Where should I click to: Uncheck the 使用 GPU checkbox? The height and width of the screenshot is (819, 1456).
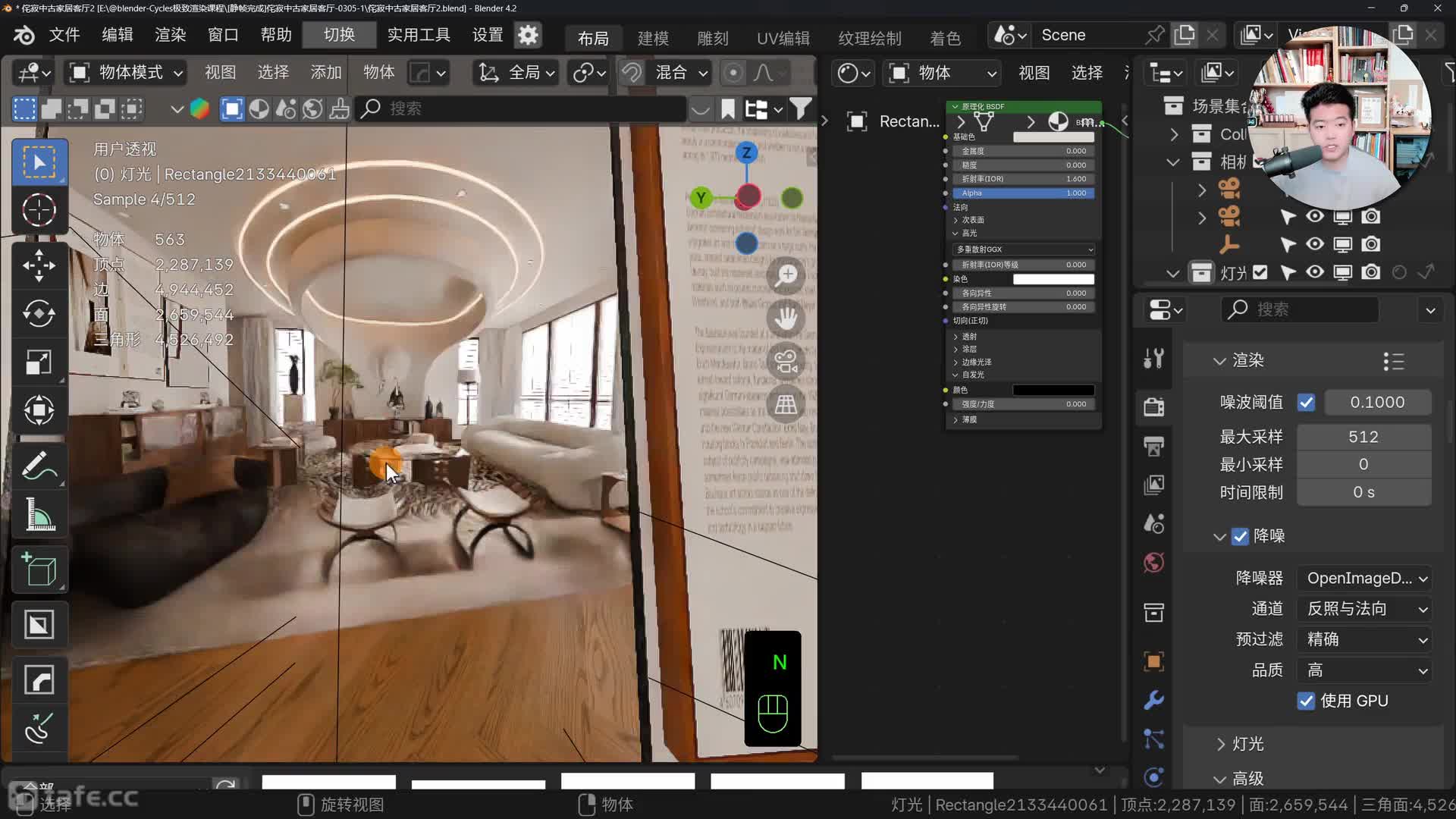1306,701
